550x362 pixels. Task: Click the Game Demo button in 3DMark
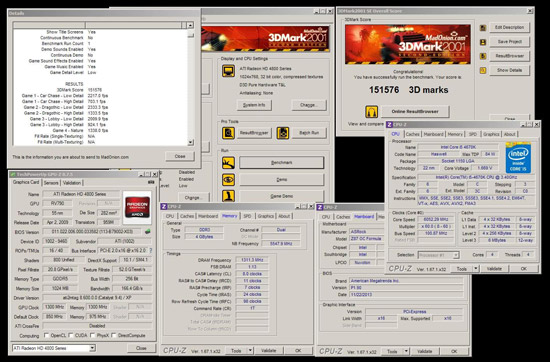(282, 196)
